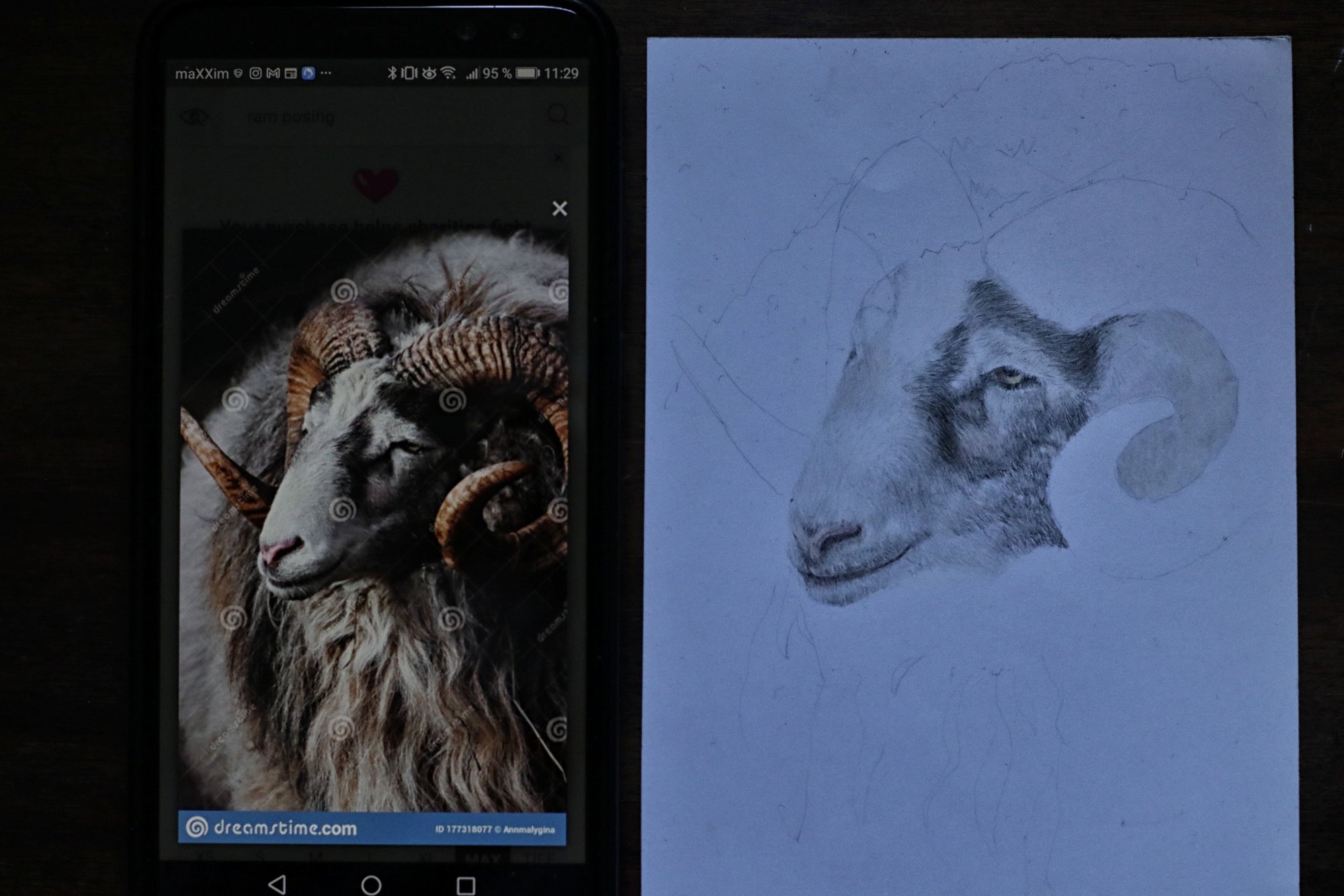The width and height of the screenshot is (1344, 896).
Task: Tap the Wi-Fi status icon
Action: (x=448, y=73)
